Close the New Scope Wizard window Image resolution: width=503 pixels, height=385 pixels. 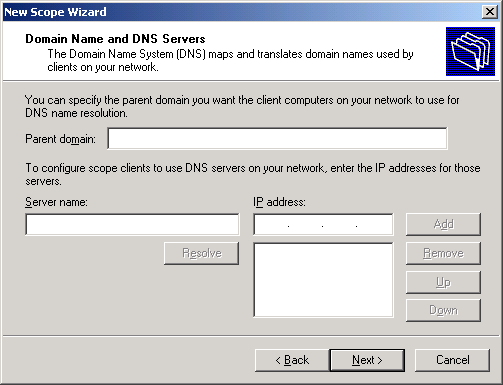coord(490,12)
